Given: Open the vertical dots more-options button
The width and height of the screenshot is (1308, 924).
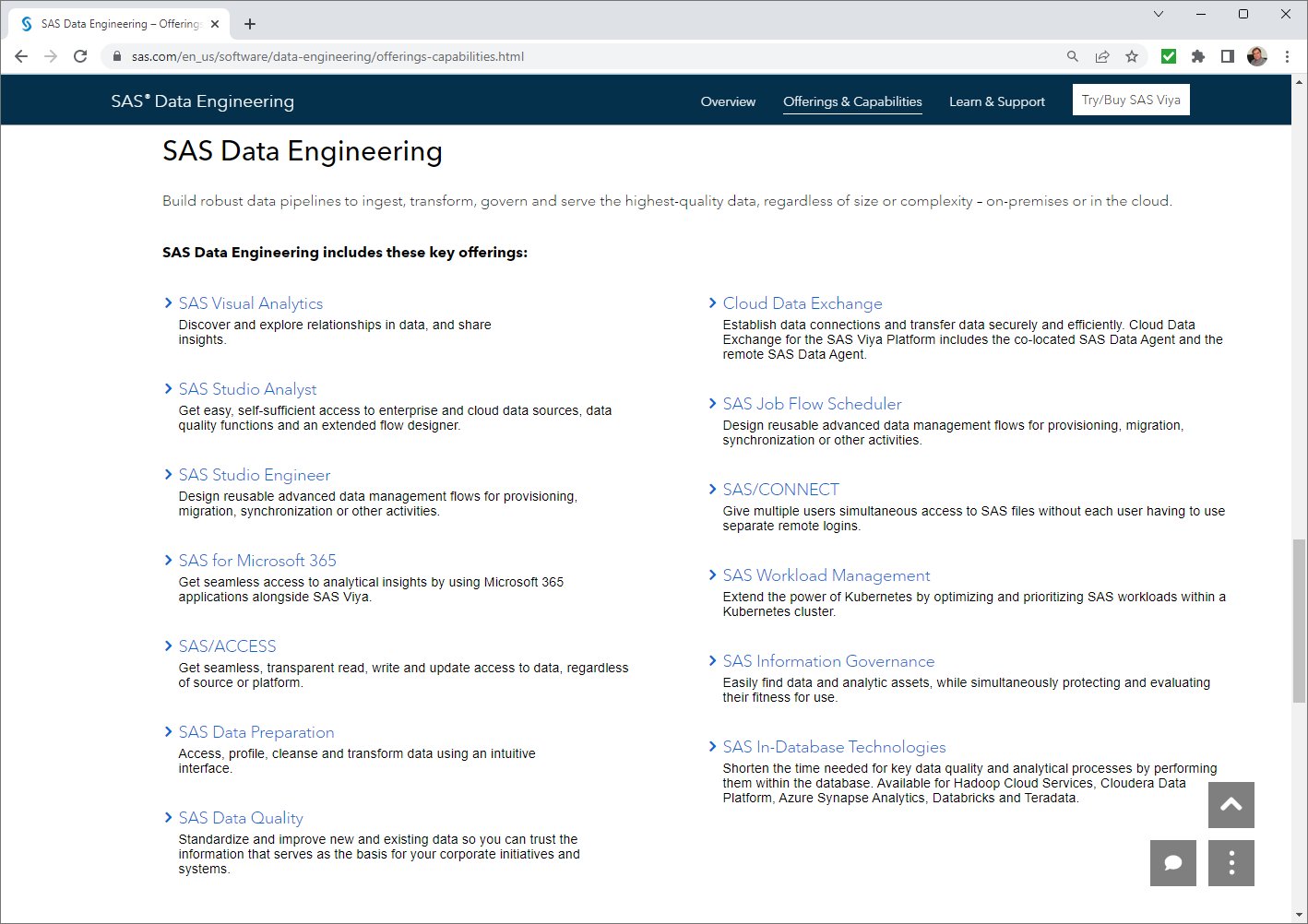Looking at the screenshot, I should (x=1231, y=863).
